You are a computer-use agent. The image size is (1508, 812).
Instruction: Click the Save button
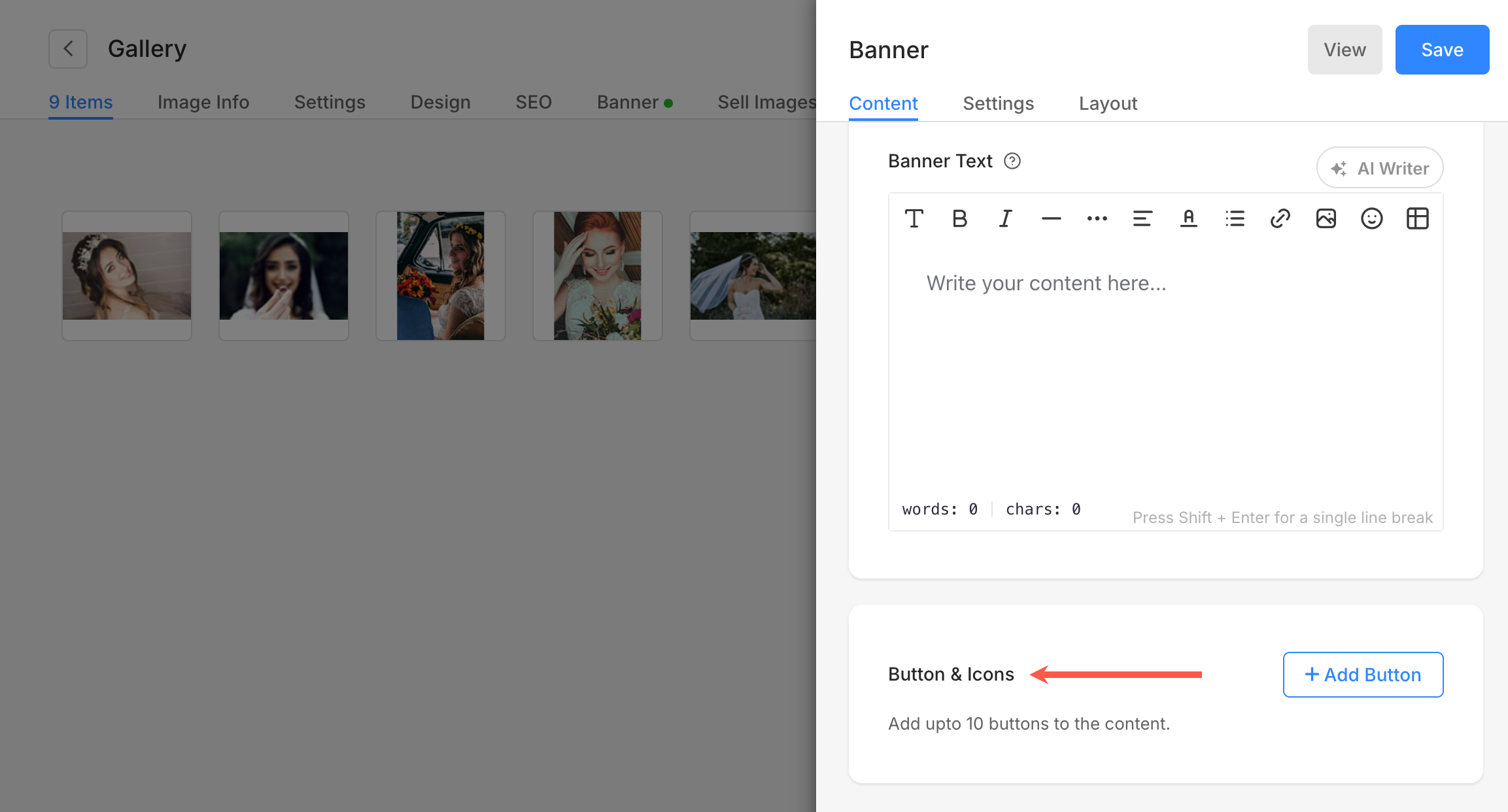coord(1442,50)
